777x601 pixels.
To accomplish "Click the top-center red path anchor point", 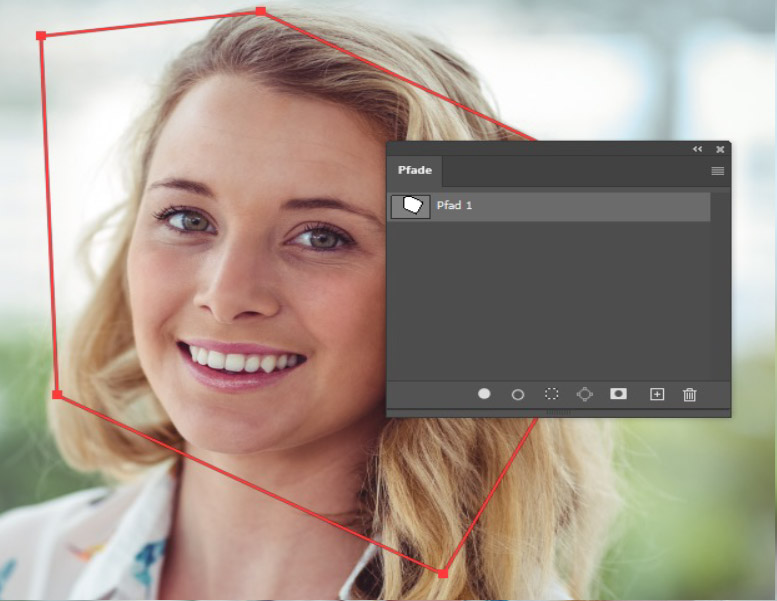I will tap(261, 11).
